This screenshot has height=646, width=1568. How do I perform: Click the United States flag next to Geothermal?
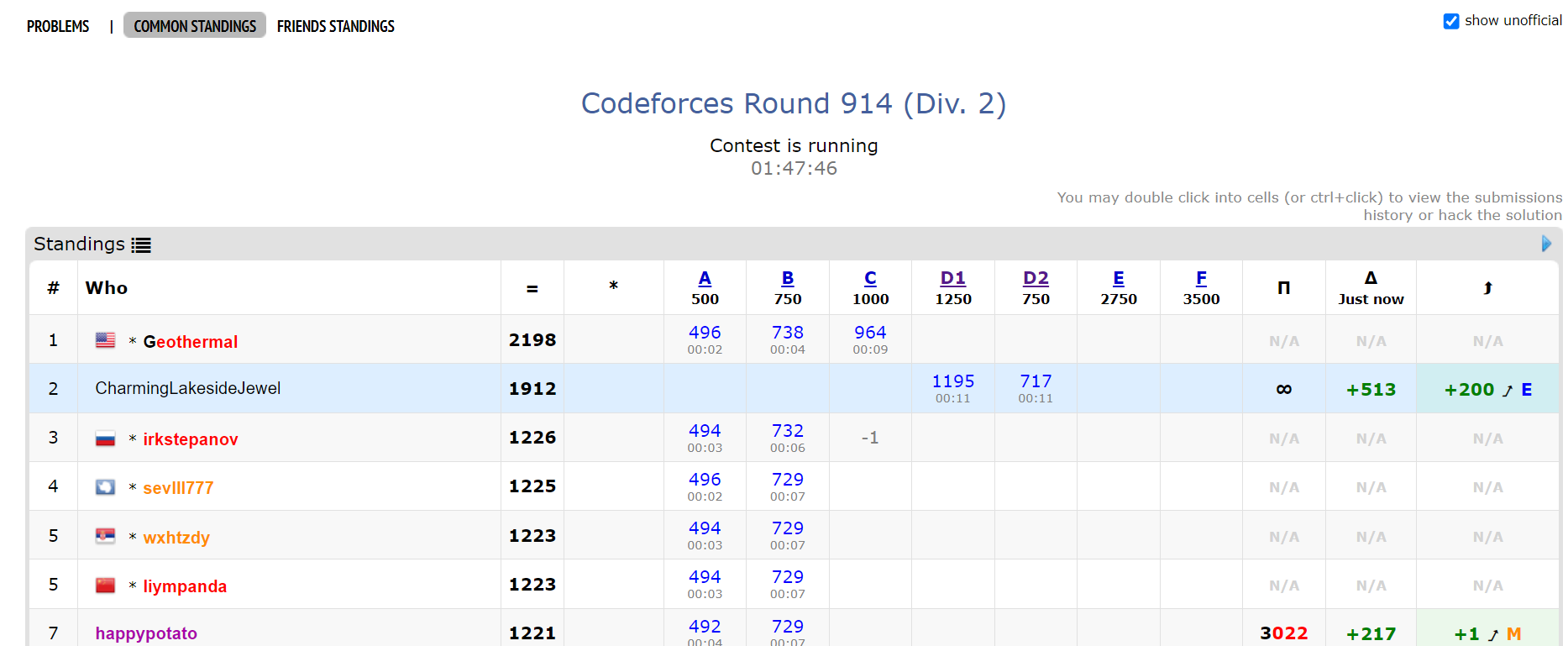click(x=105, y=340)
